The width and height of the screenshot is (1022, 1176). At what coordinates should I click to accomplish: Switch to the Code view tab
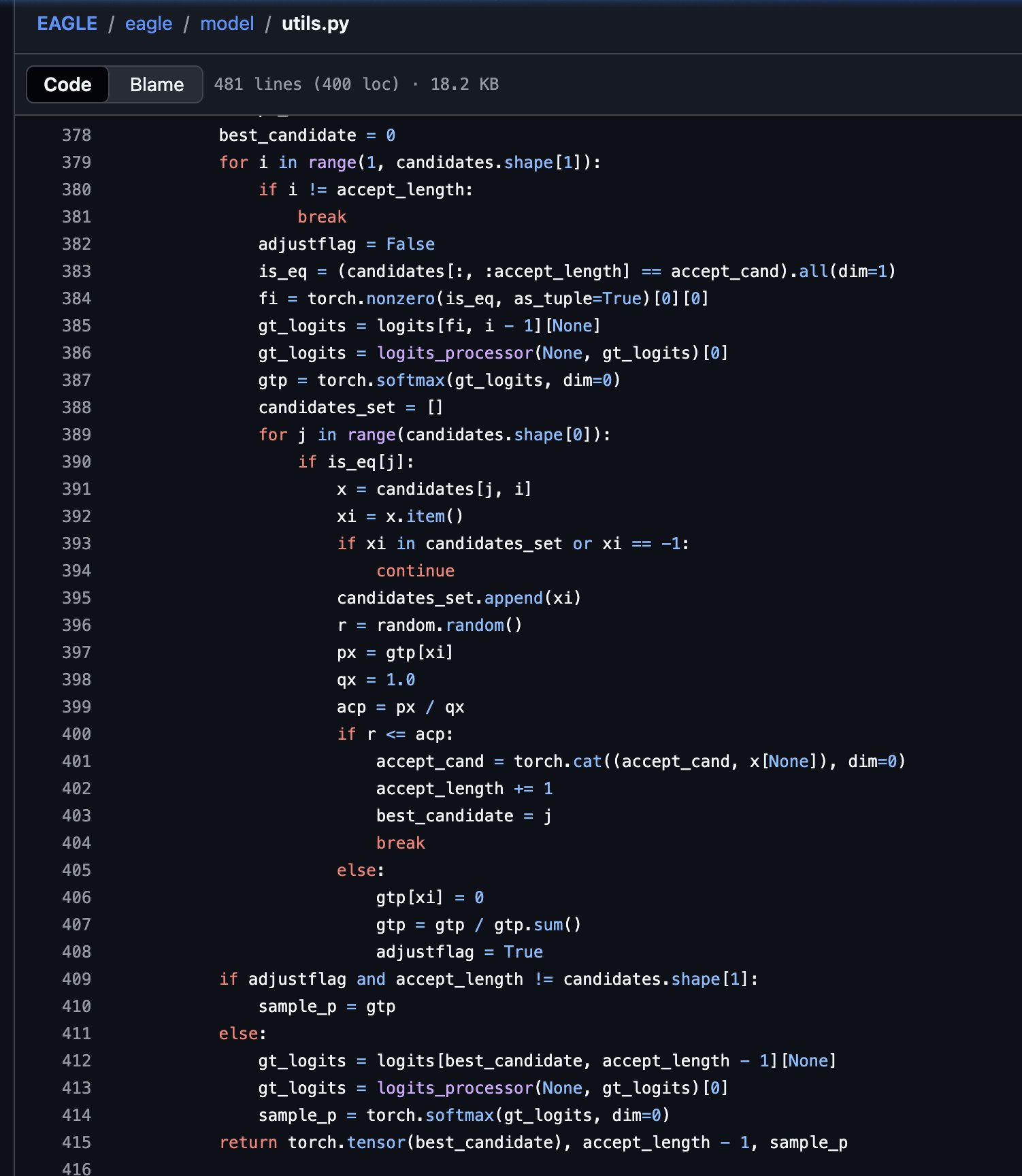coord(67,84)
